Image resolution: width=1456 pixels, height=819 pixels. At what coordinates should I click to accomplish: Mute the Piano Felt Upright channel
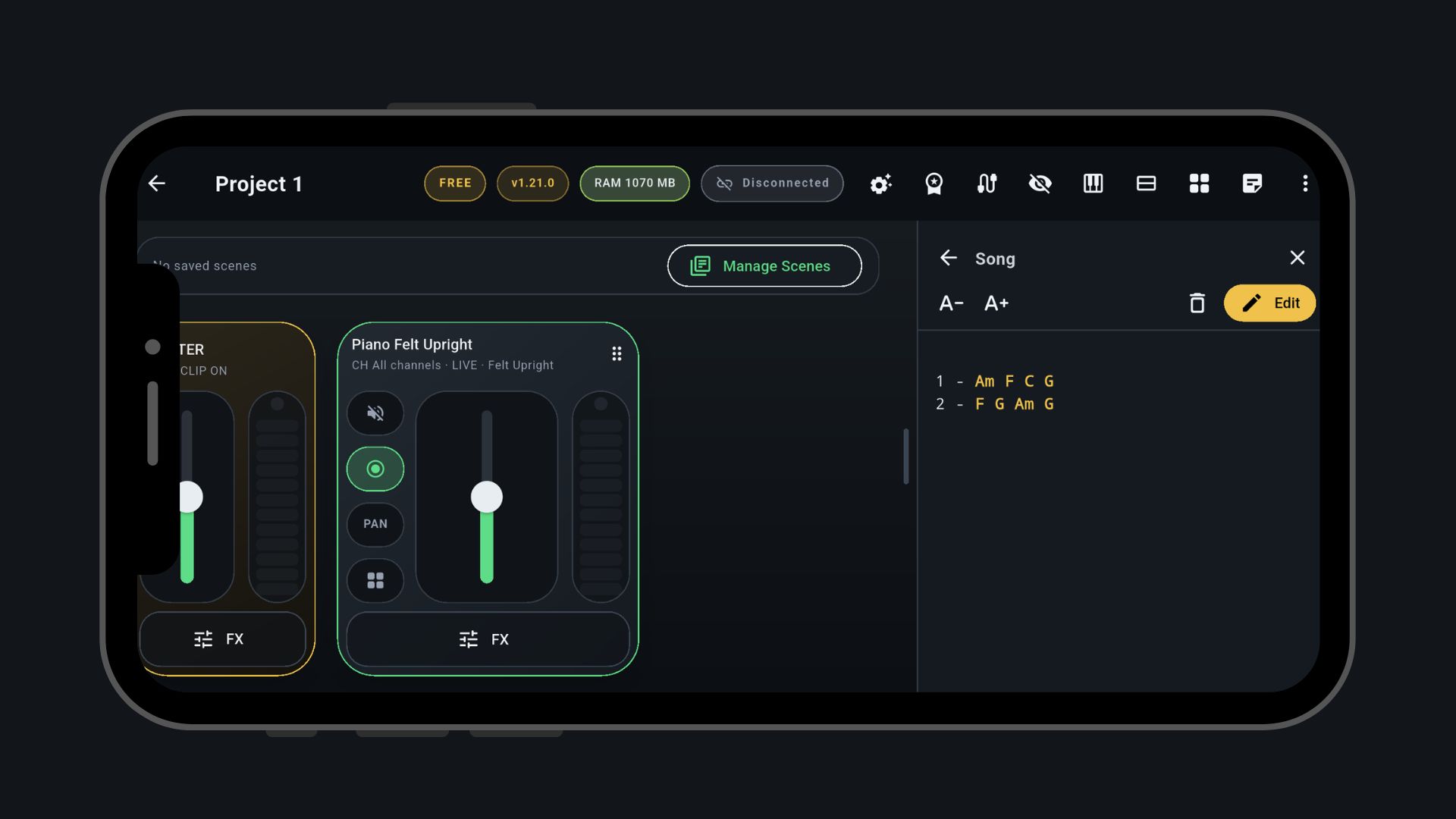pos(375,413)
